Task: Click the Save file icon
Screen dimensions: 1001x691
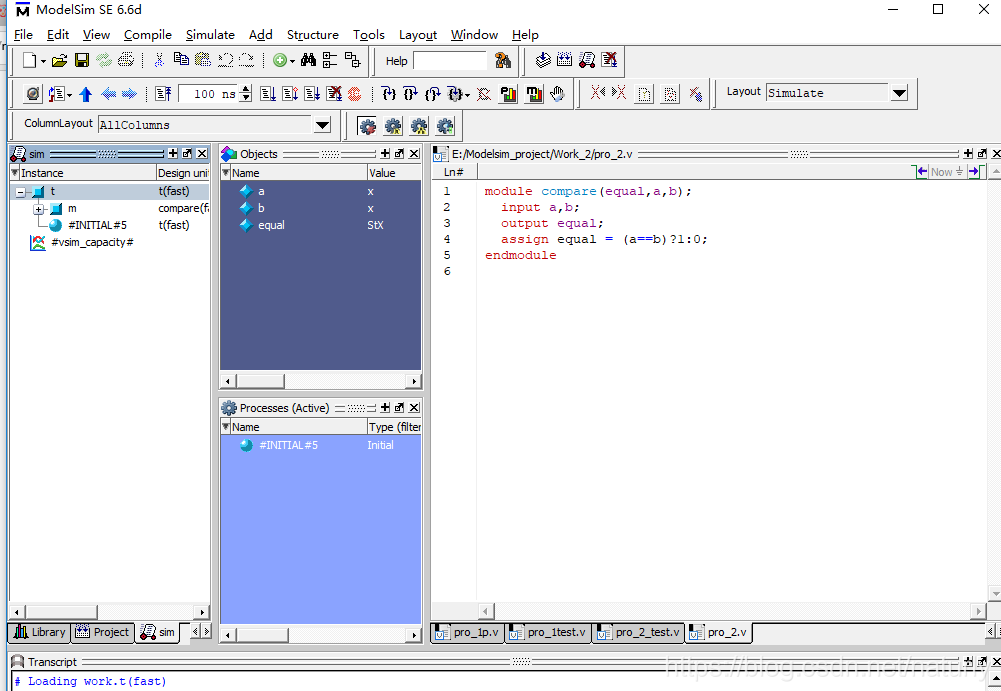Action: [x=82, y=60]
